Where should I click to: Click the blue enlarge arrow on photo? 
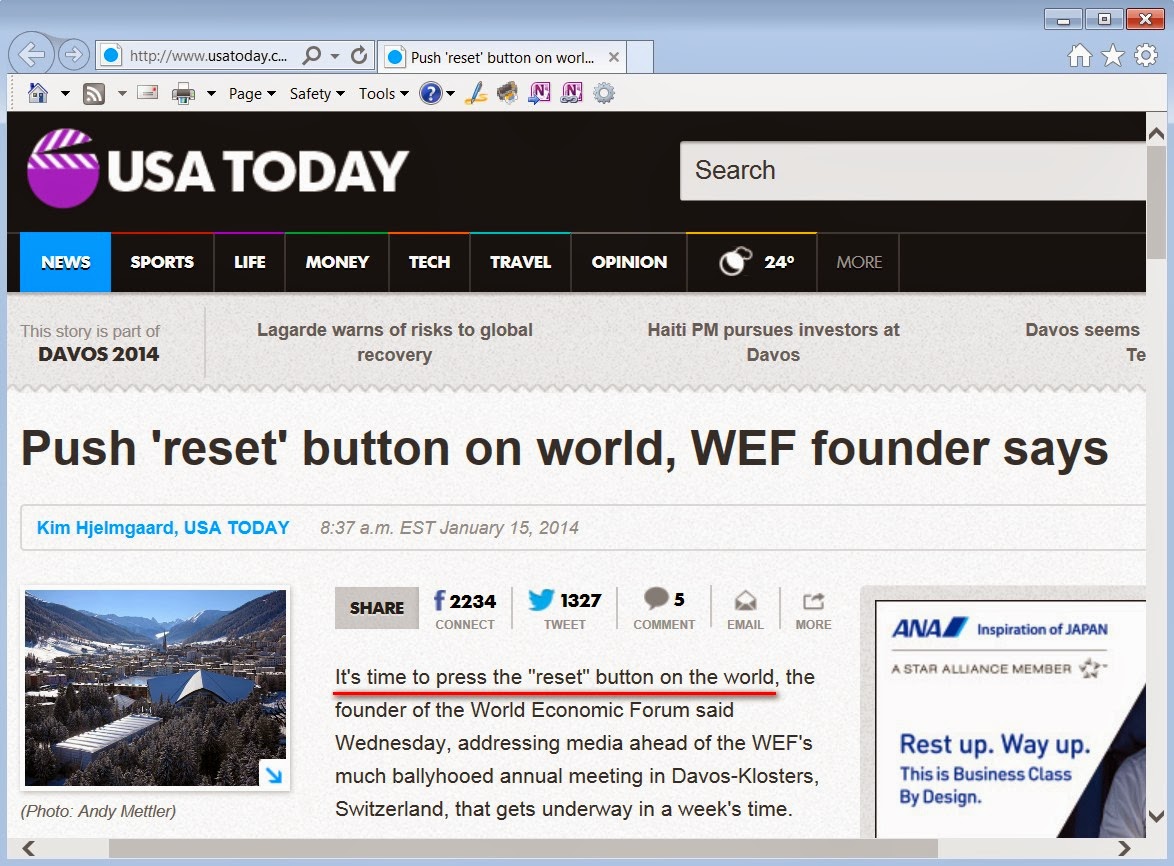[x=273, y=774]
